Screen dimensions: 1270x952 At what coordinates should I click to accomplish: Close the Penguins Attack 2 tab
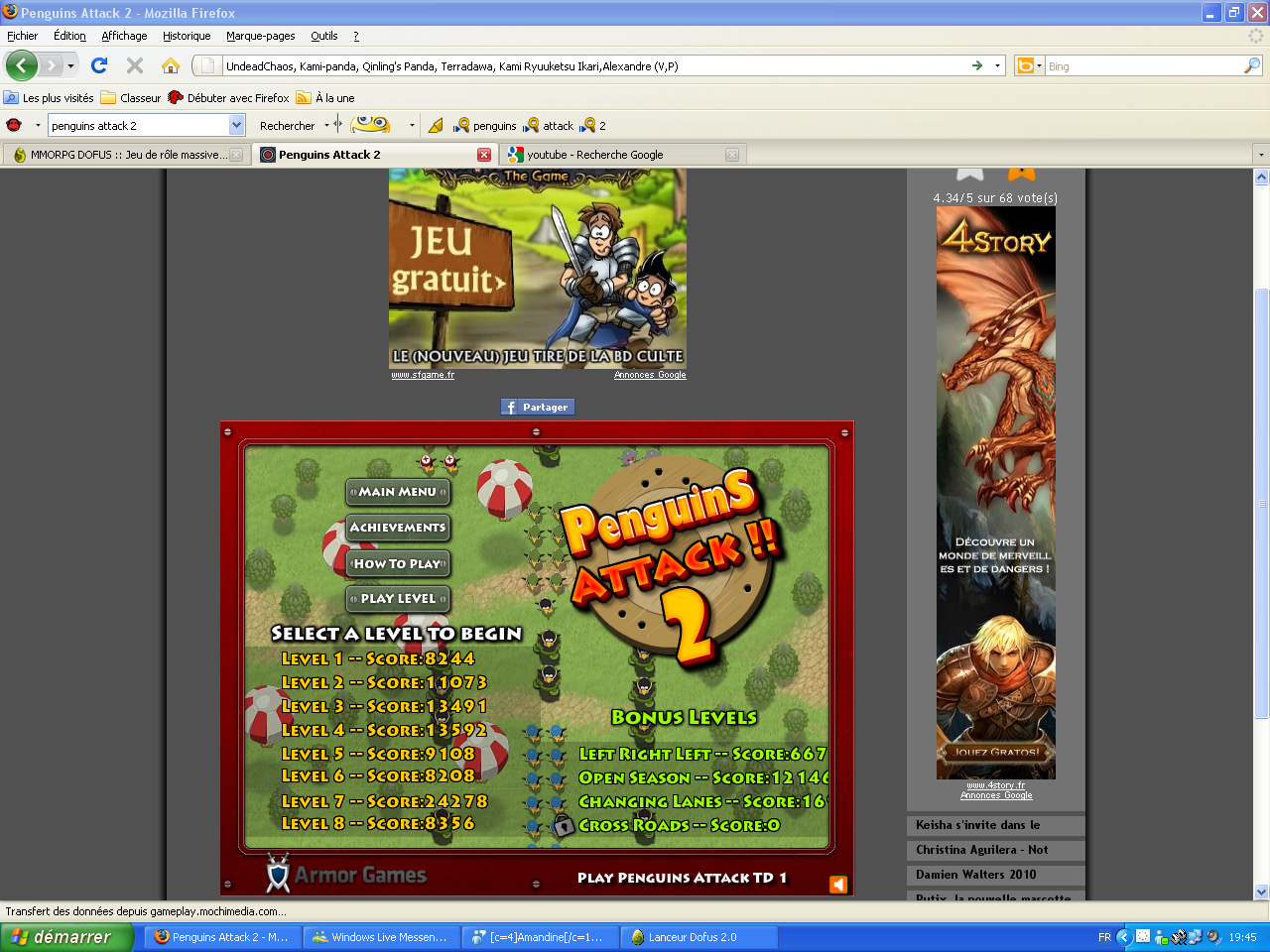(x=484, y=155)
